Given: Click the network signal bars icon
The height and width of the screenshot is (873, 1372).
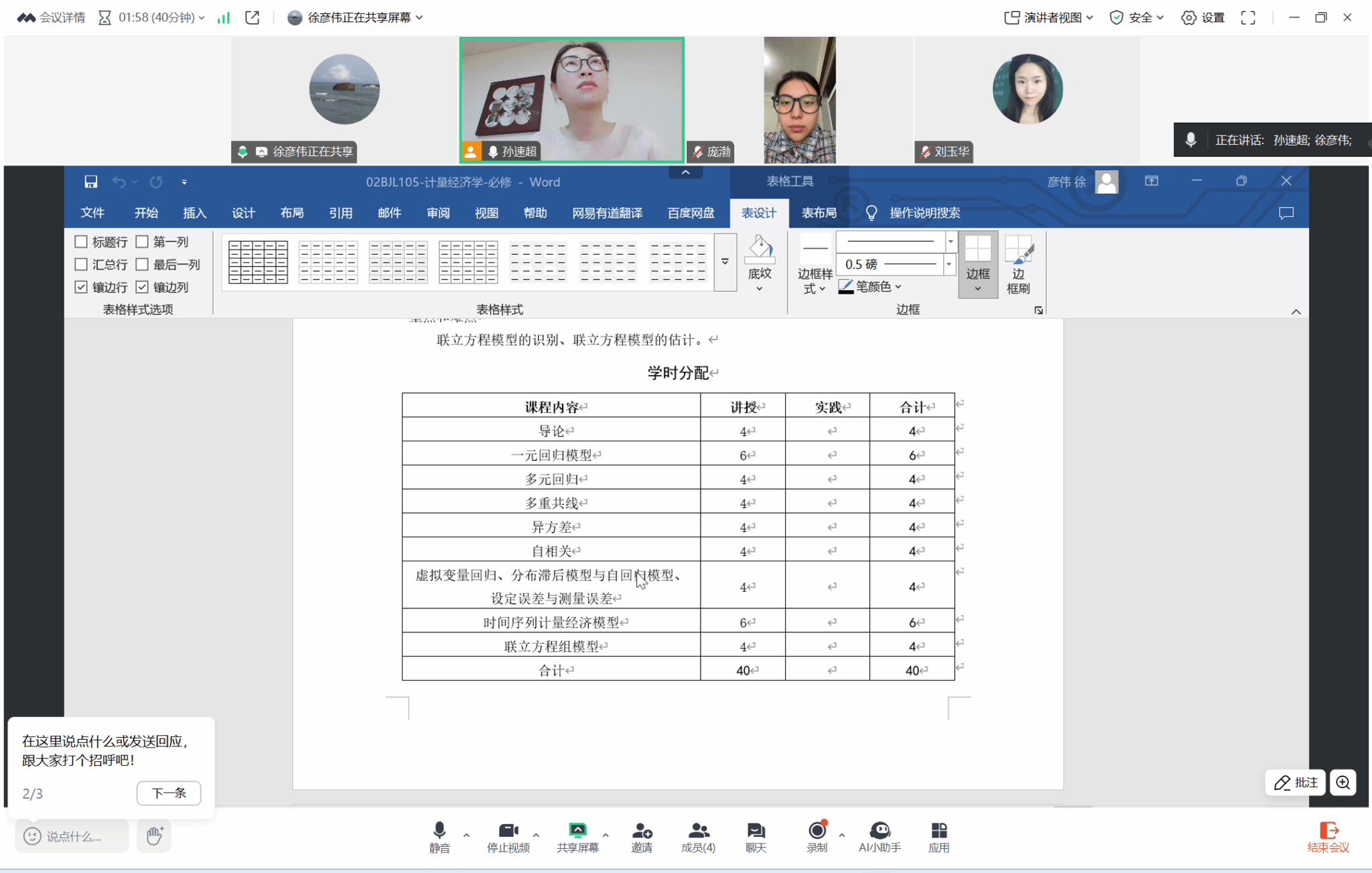Looking at the screenshot, I should click(x=224, y=18).
